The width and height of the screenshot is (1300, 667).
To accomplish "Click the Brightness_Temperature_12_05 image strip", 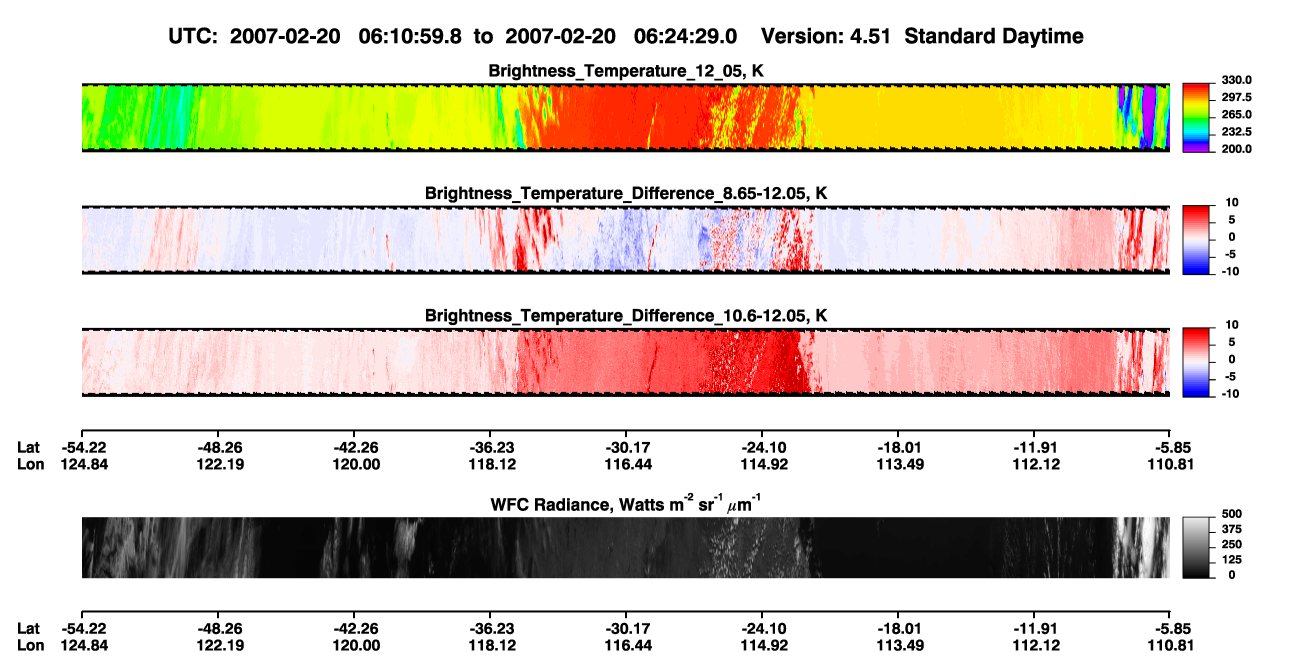I will pyautogui.click(x=625, y=117).
